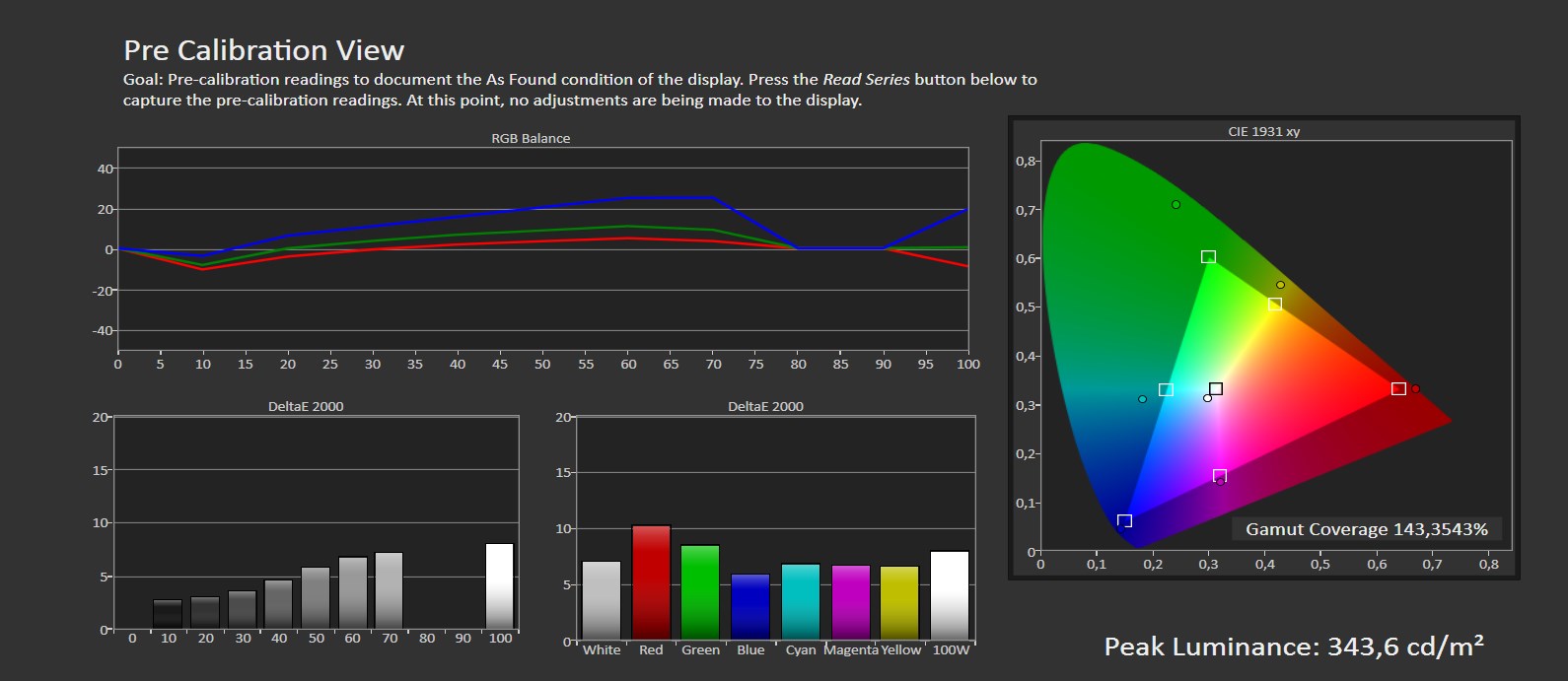This screenshot has height=681, width=1568.
Task: Click the blue primary target square in CIE chart
Action: pyautogui.click(x=1124, y=520)
